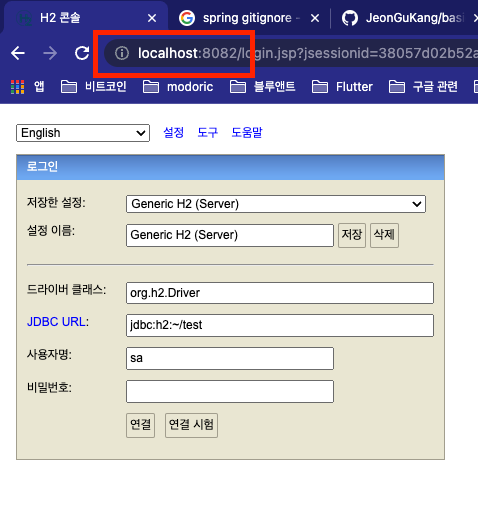Focus the JDBC URL input field

(x=280, y=325)
